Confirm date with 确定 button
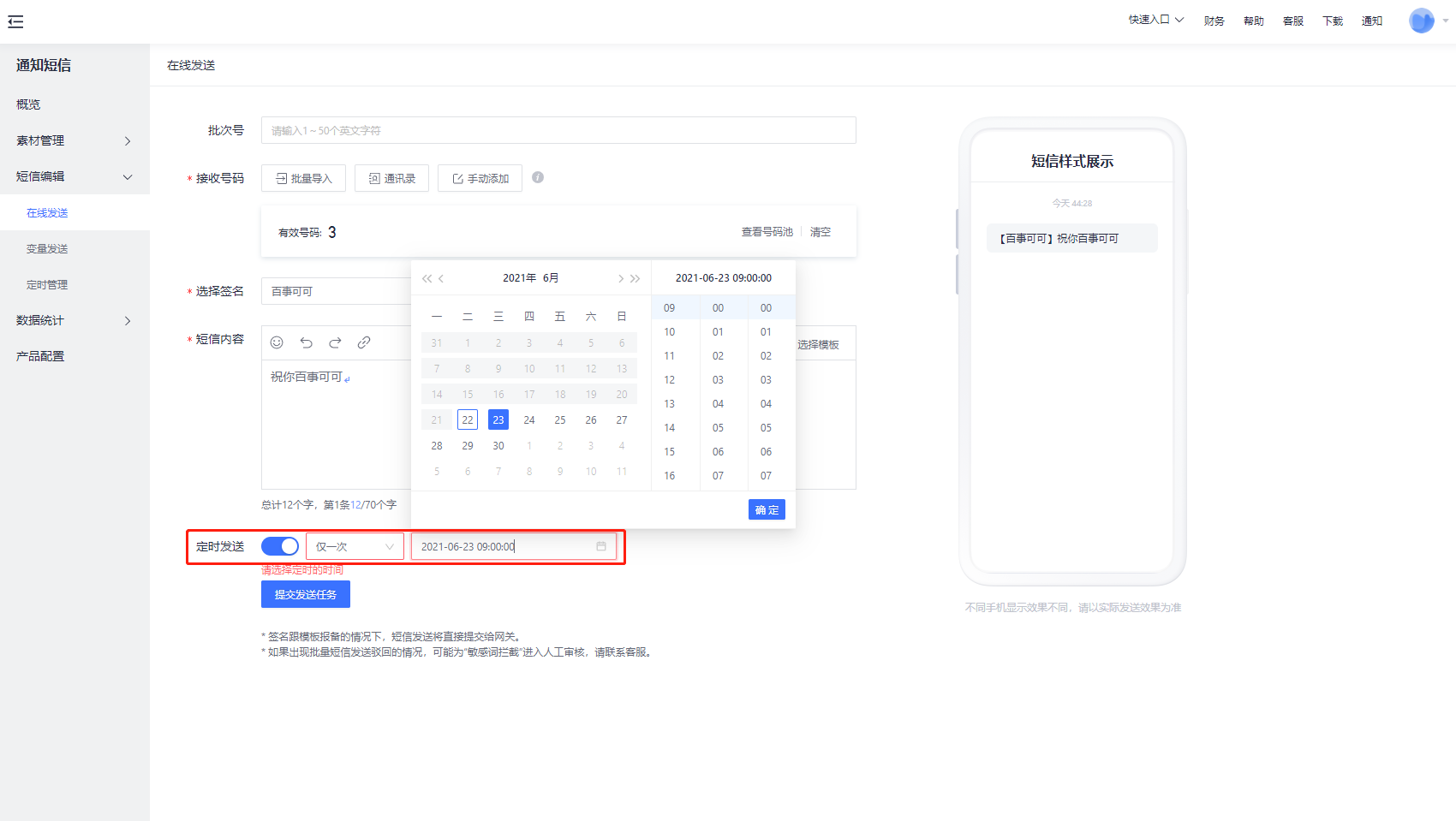Viewport: 1456px width, 821px height. 767,509
